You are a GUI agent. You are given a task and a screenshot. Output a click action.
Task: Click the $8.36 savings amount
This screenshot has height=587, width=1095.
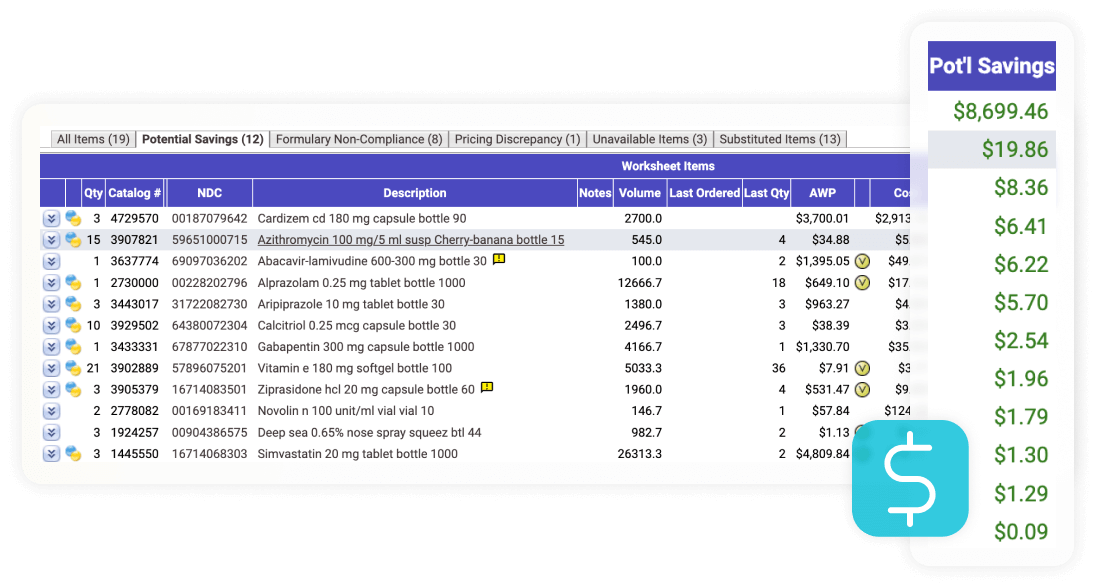click(x=1021, y=188)
